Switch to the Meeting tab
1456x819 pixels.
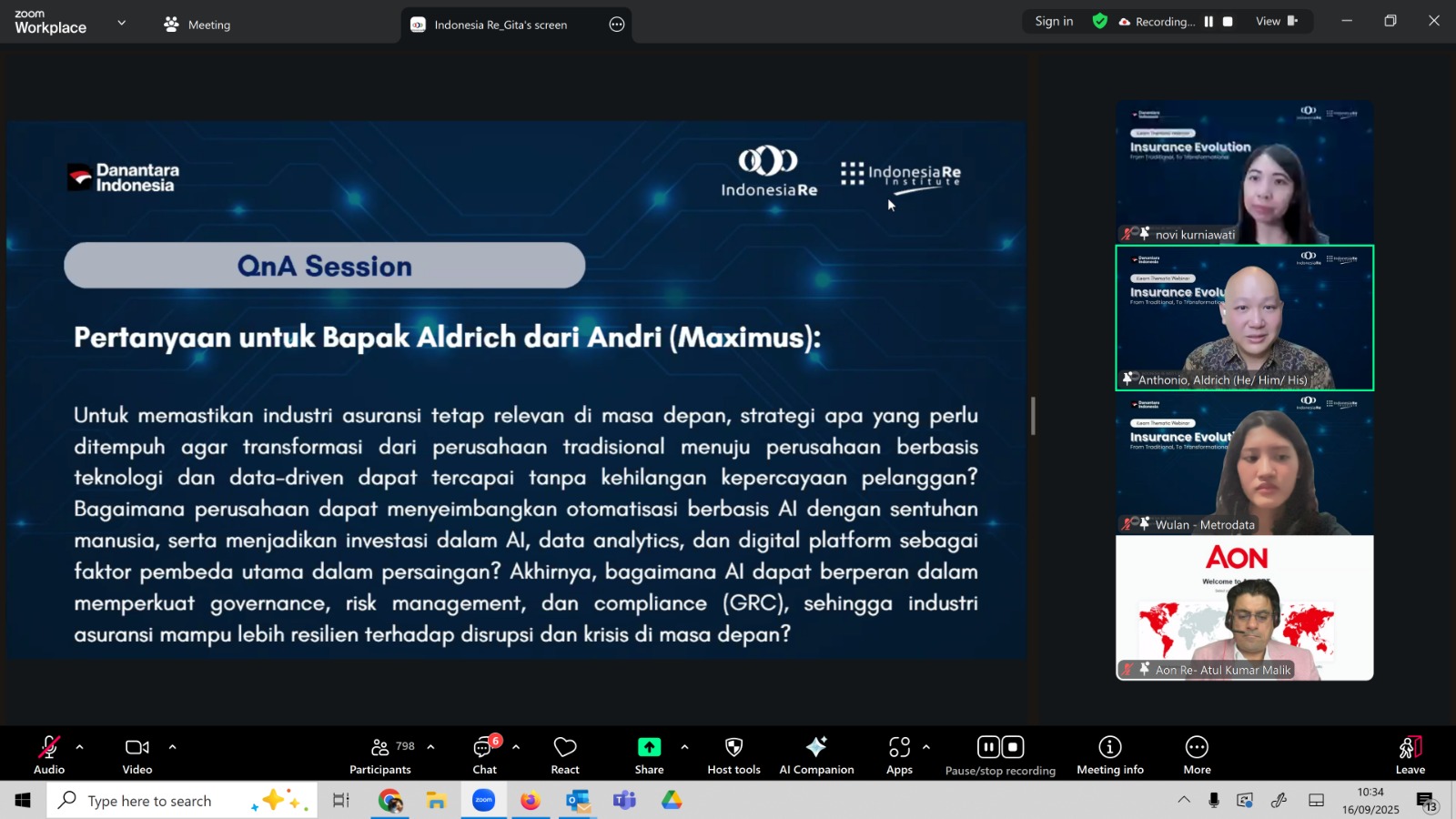point(197,25)
